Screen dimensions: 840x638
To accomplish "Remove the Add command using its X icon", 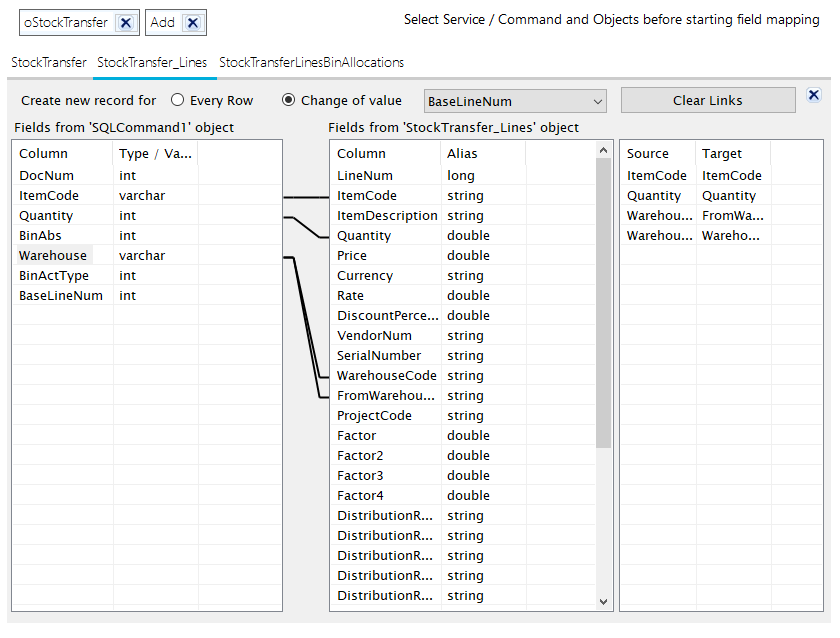I will point(190,21).
